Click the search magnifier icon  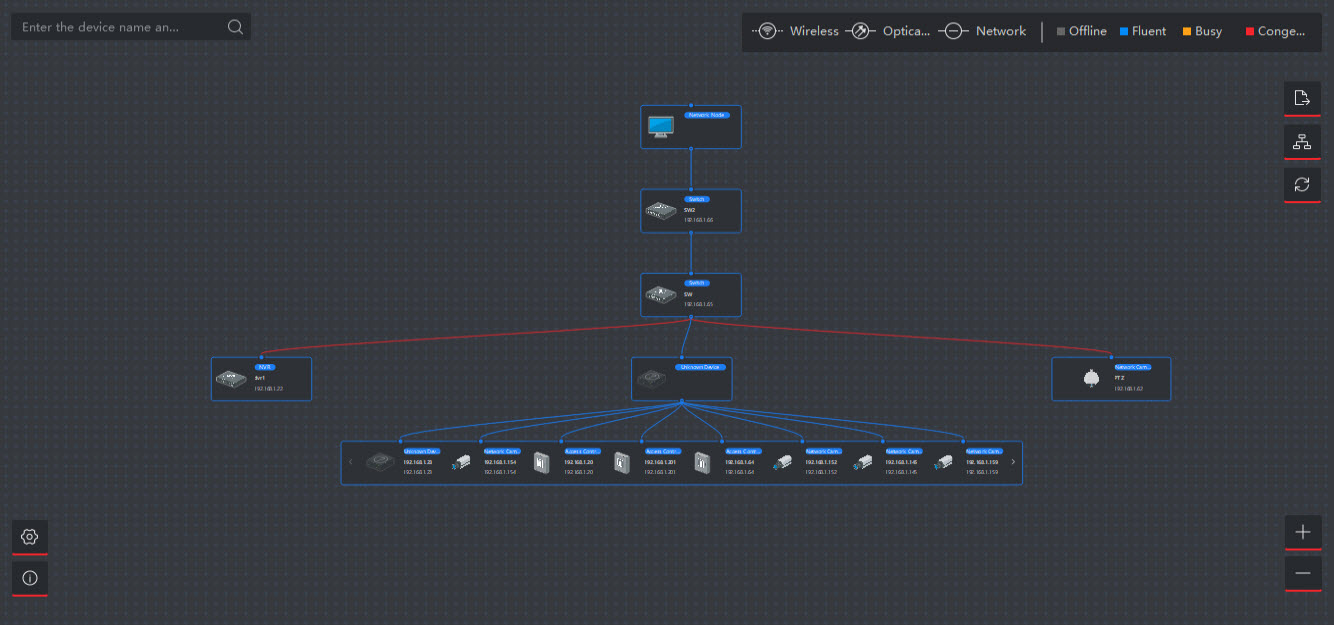[x=235, y=27]
